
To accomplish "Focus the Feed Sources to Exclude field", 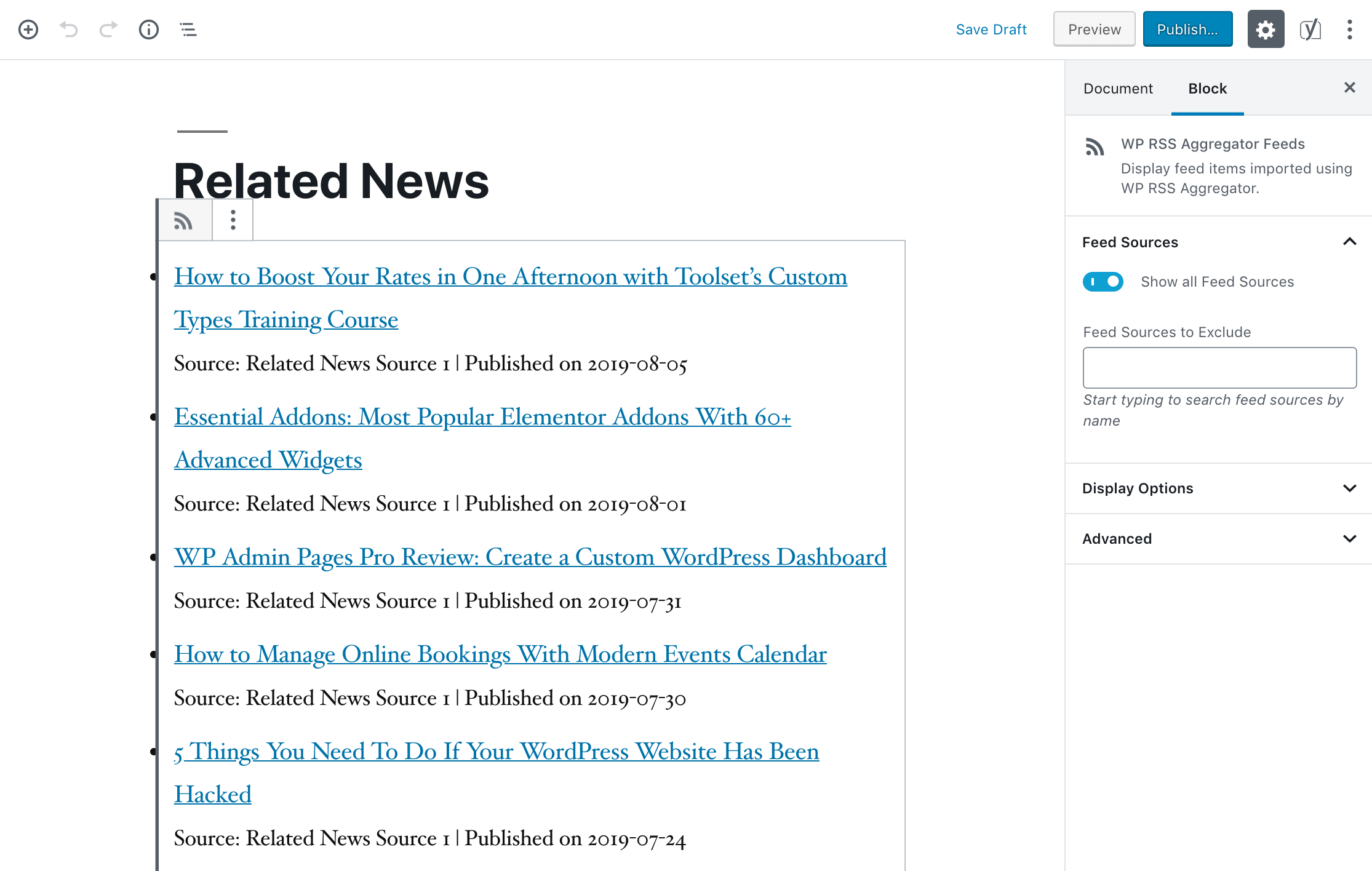I will coord(1219,368).
